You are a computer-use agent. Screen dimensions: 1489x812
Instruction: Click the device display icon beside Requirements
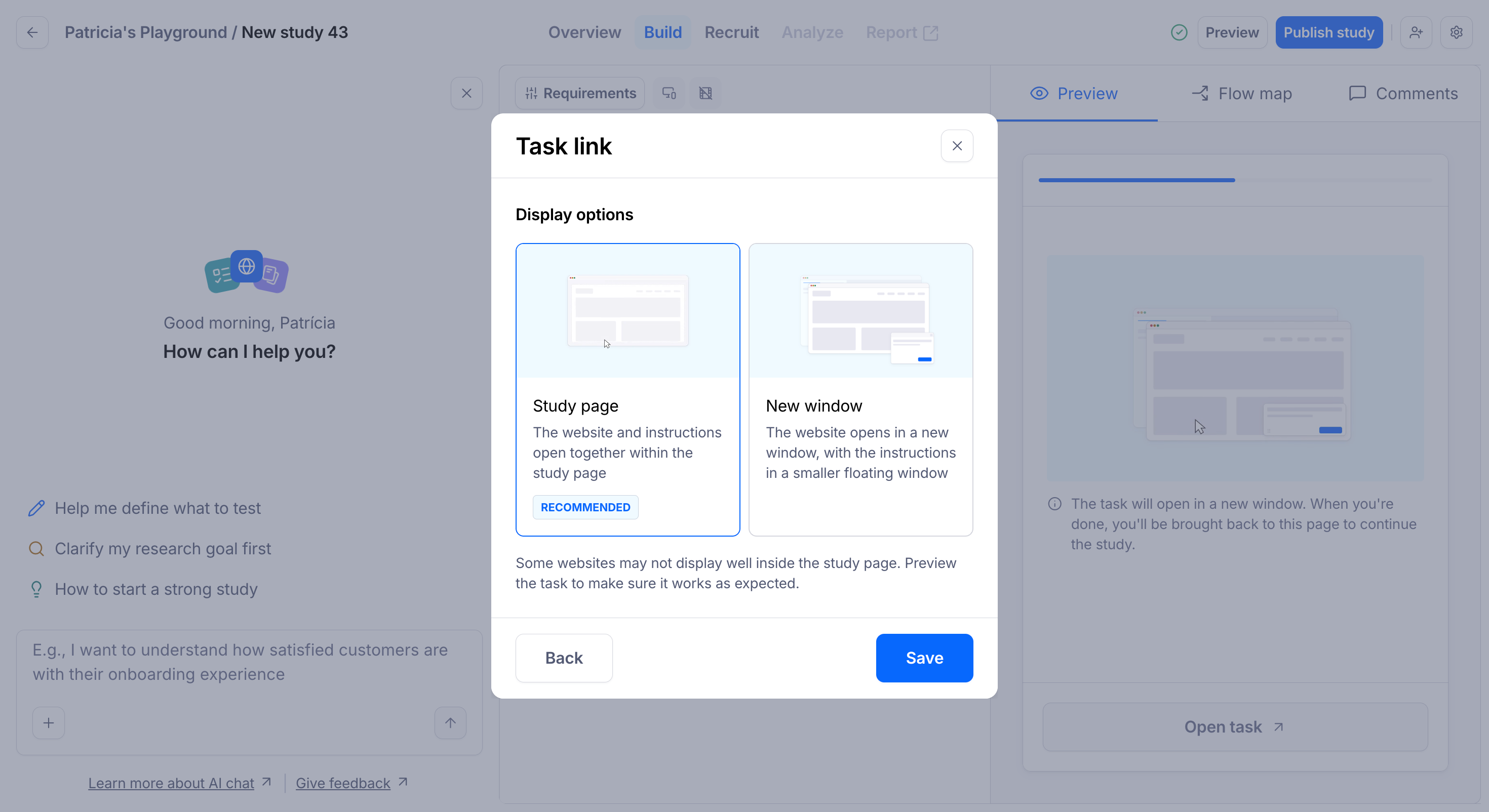670,93
